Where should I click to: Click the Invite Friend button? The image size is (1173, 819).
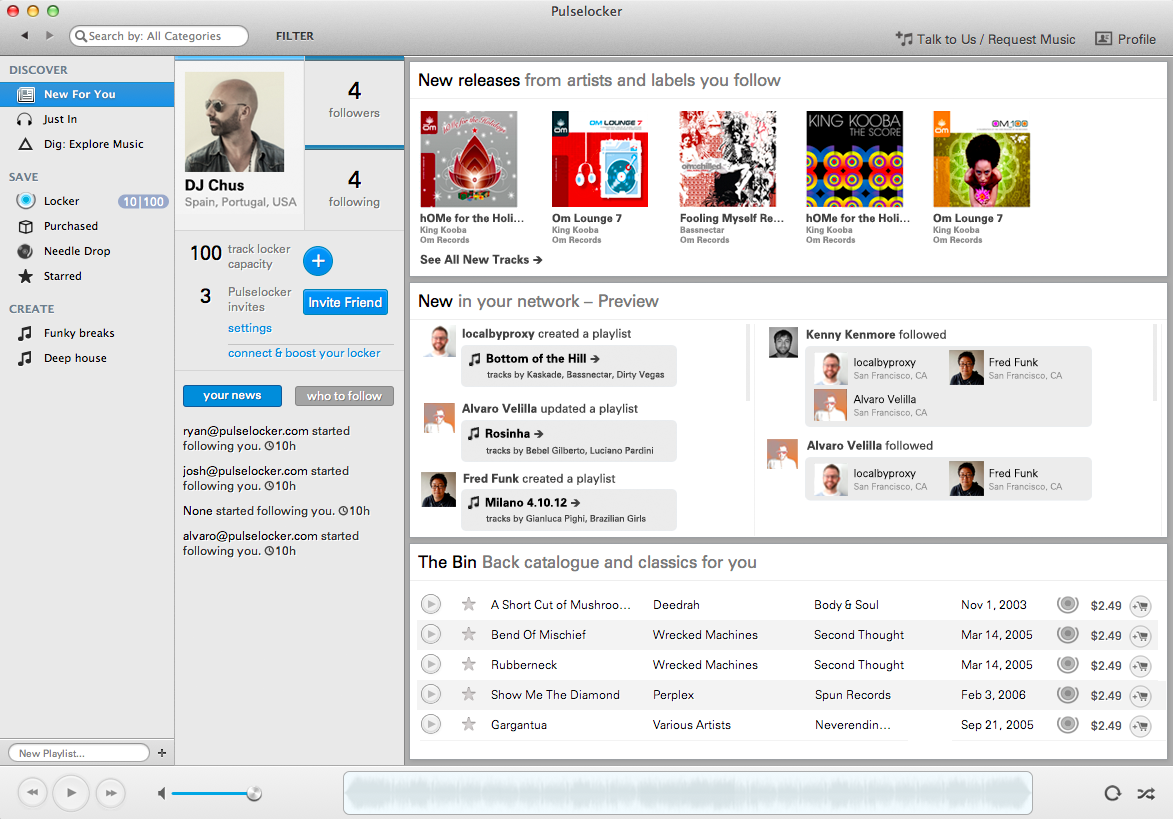pos(345,302)
